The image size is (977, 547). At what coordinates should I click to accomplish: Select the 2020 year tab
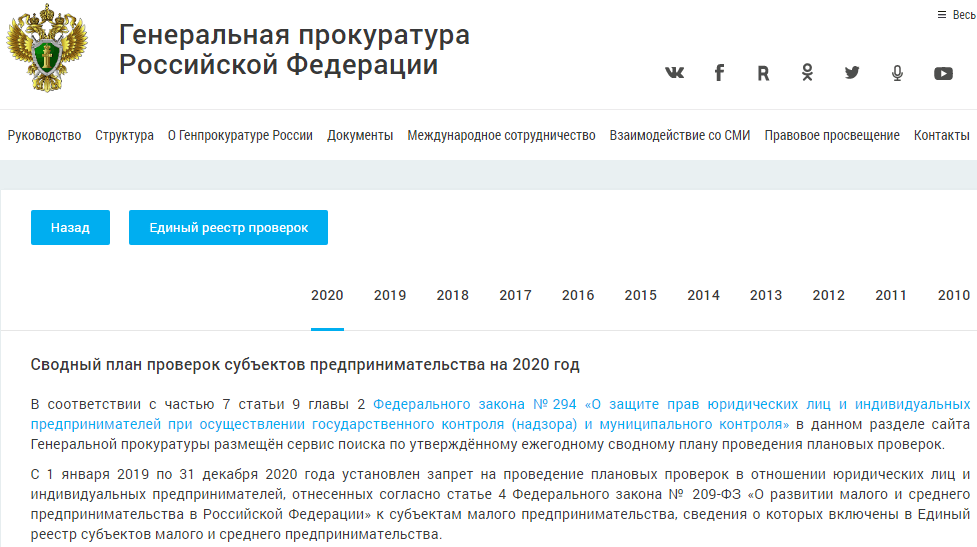(x=327, y=295)
